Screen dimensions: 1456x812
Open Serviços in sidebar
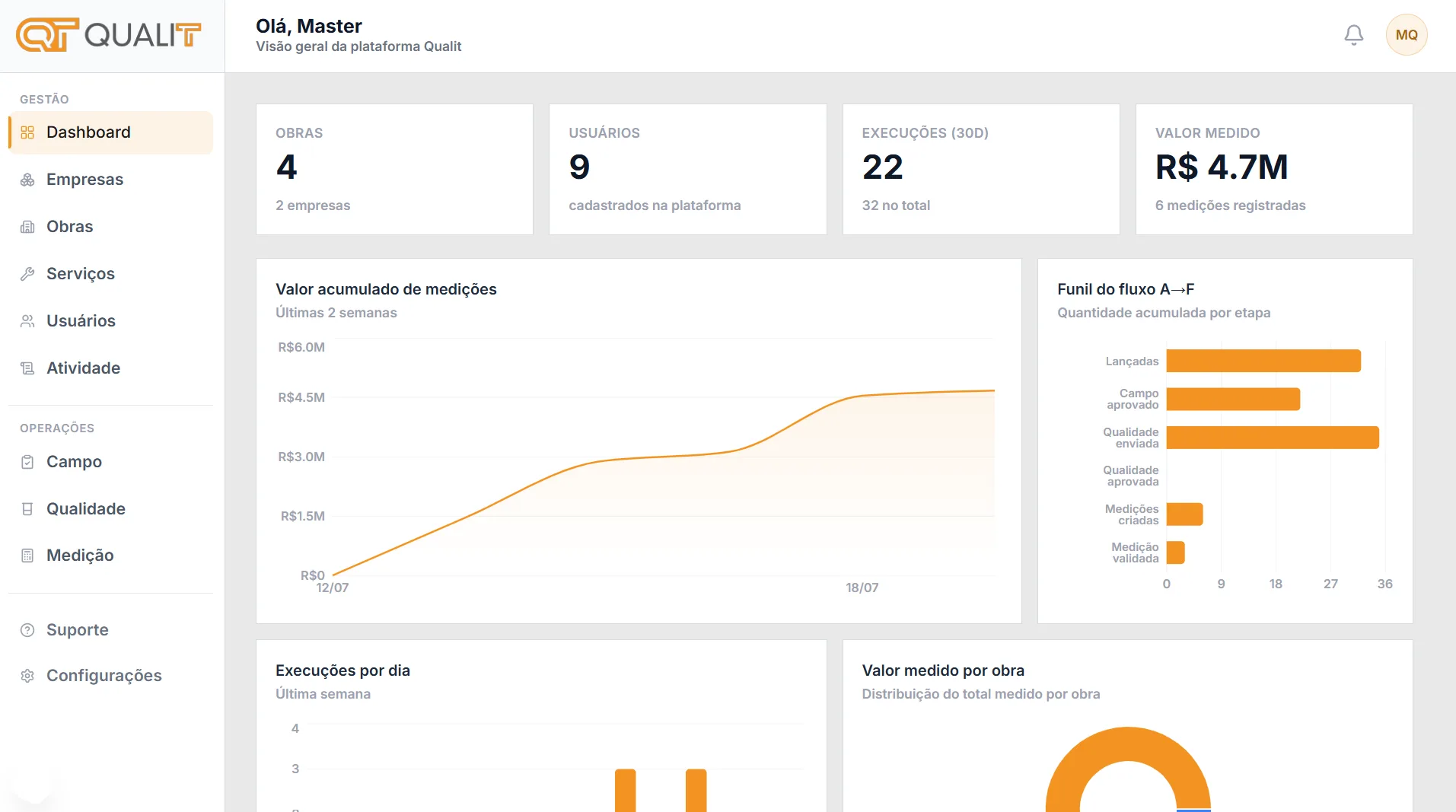[x=110, y=274]
